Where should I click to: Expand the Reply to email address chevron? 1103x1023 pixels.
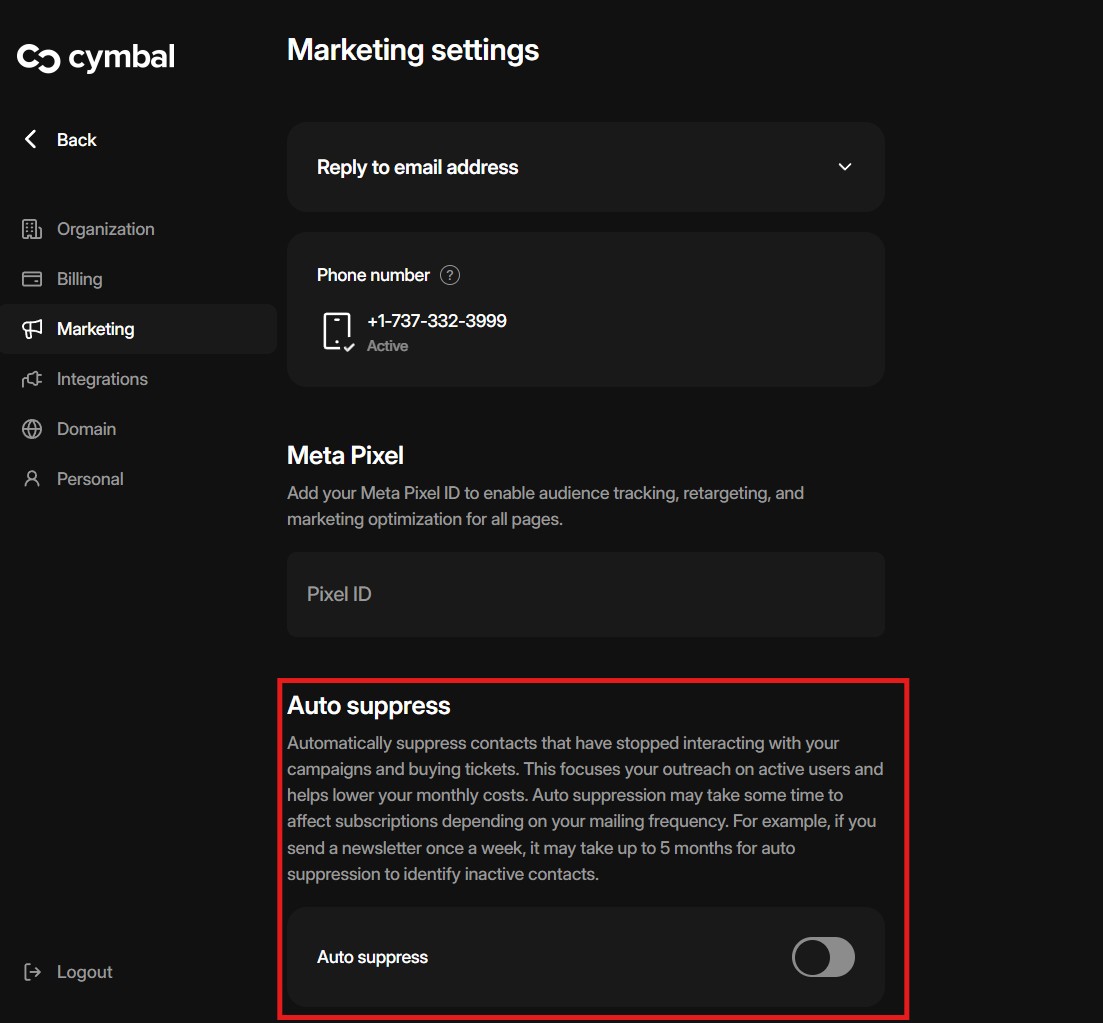(x=845, y=167)
